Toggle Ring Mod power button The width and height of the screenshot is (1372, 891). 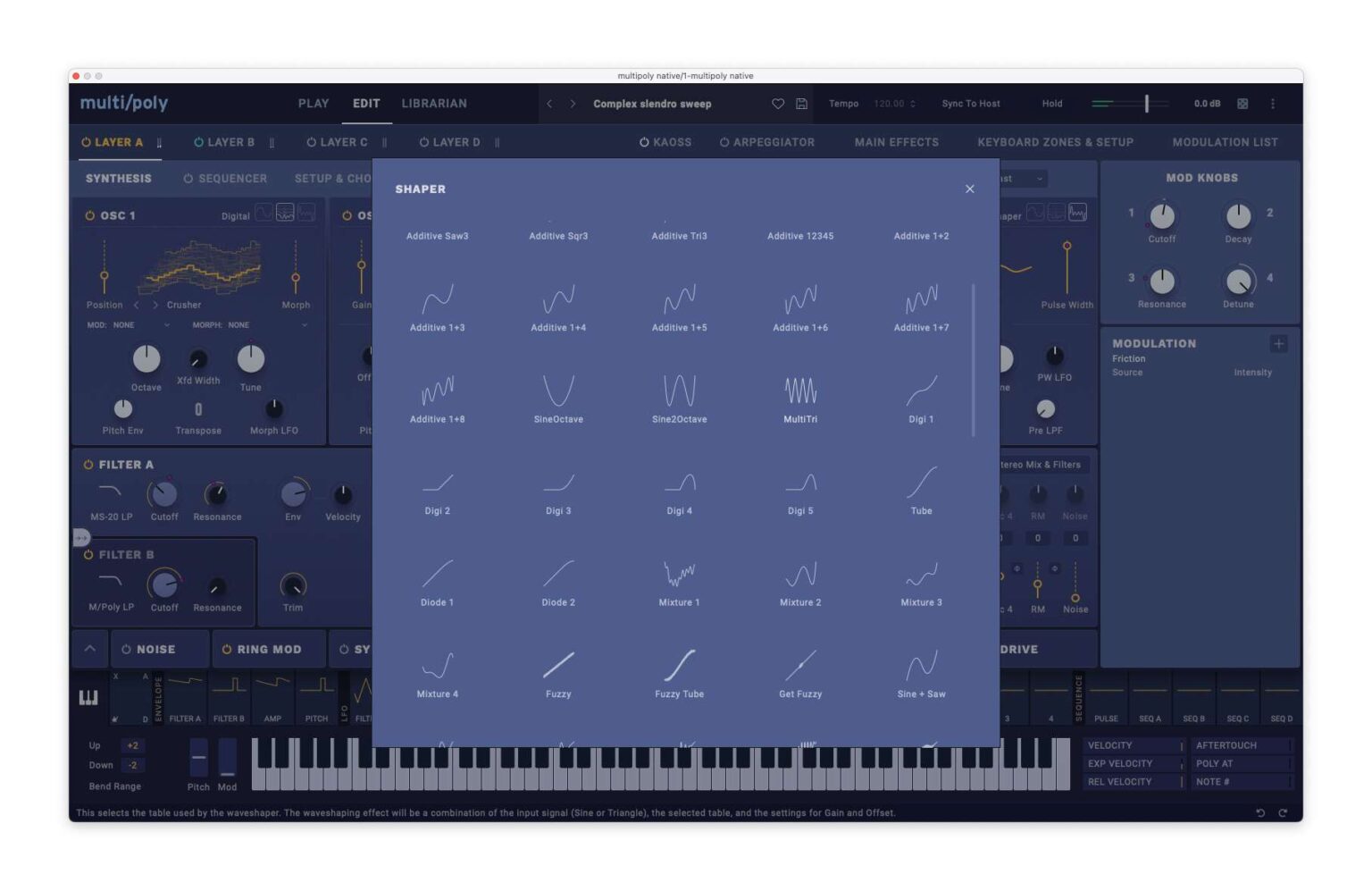click(227, 650)
